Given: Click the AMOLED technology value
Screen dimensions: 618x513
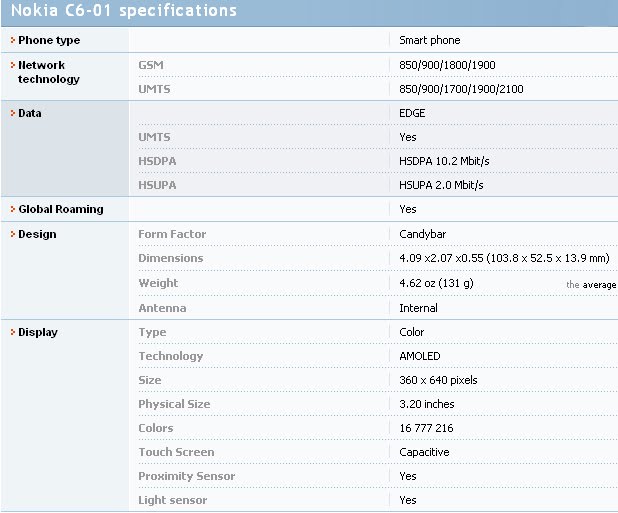Looking at the screenshot, I should pos(420,356).
